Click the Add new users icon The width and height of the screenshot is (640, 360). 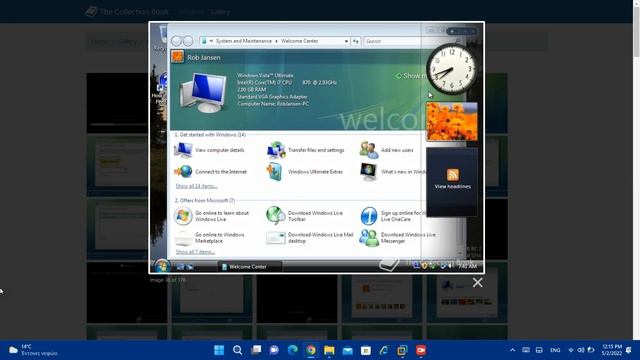pos(369,150)
